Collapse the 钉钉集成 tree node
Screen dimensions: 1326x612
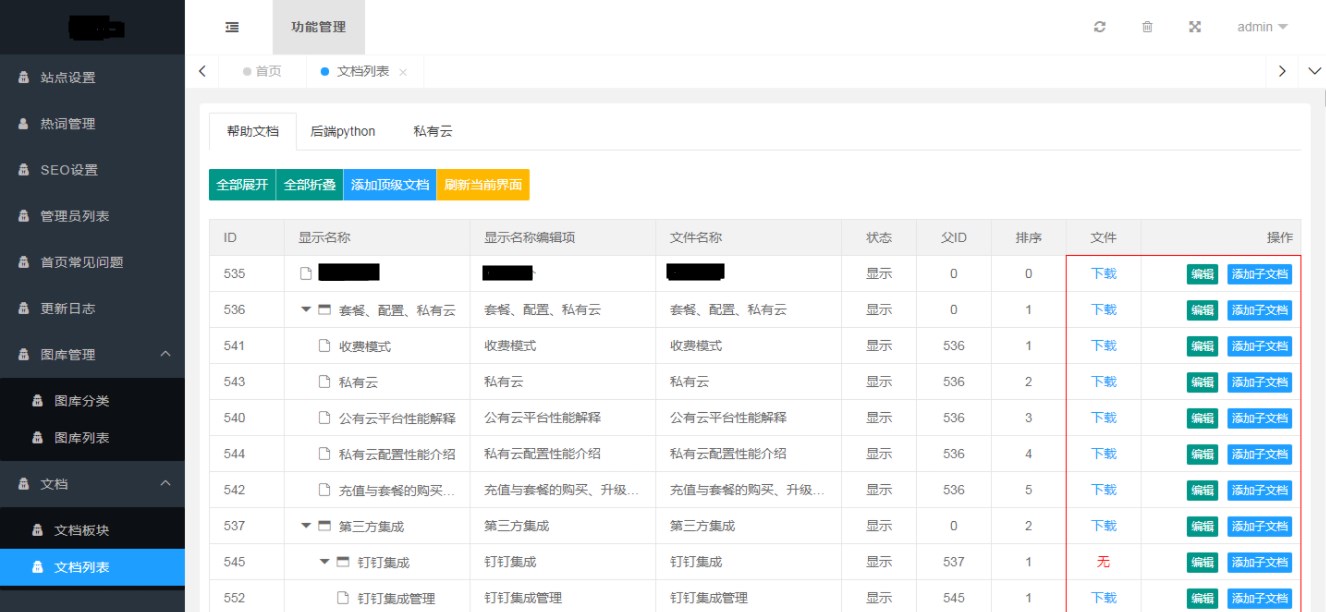point(324,562)
